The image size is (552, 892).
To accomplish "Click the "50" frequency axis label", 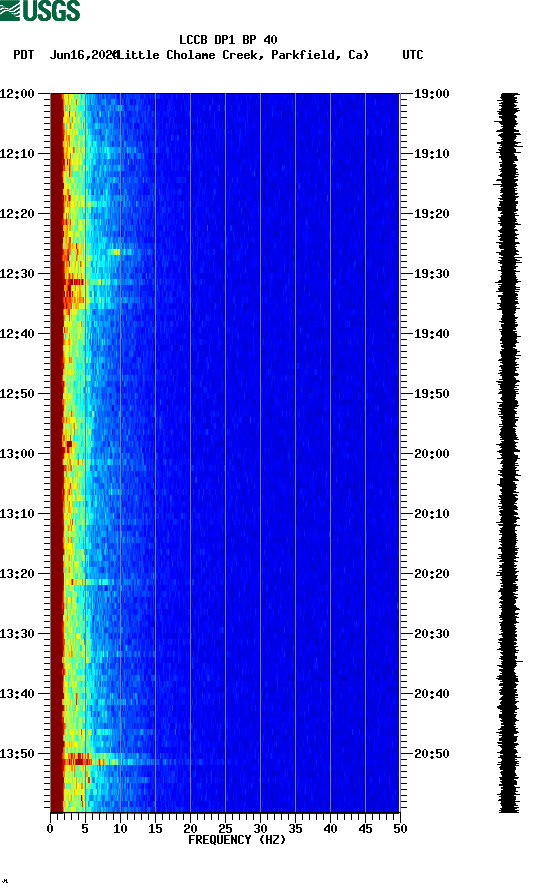I will (400, 829).
